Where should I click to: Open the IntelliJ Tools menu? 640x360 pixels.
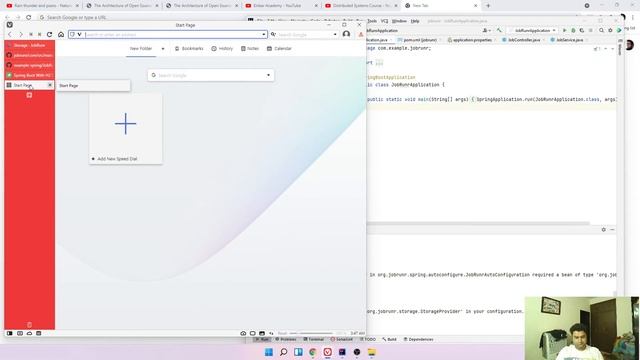click(x=372, y=21)
